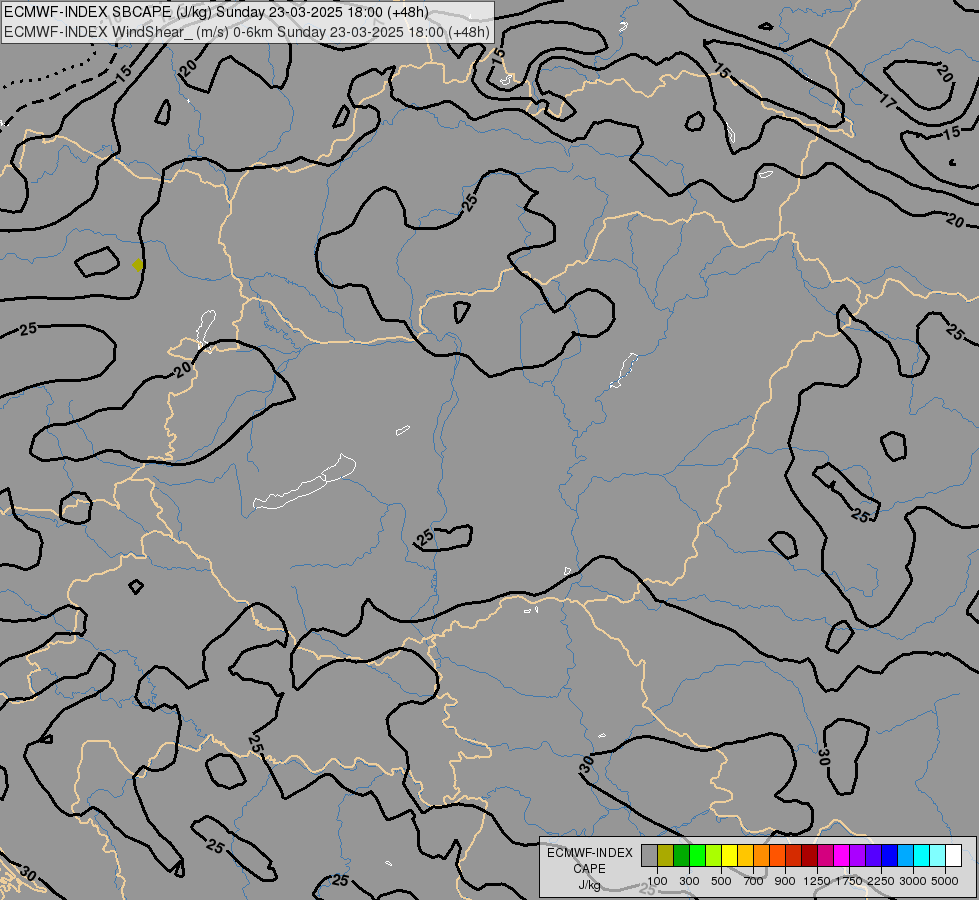Viewport: 979px width, 900px height.
Task: Pick the crimson pink swatch right of 1250
Action: [825, 855]
